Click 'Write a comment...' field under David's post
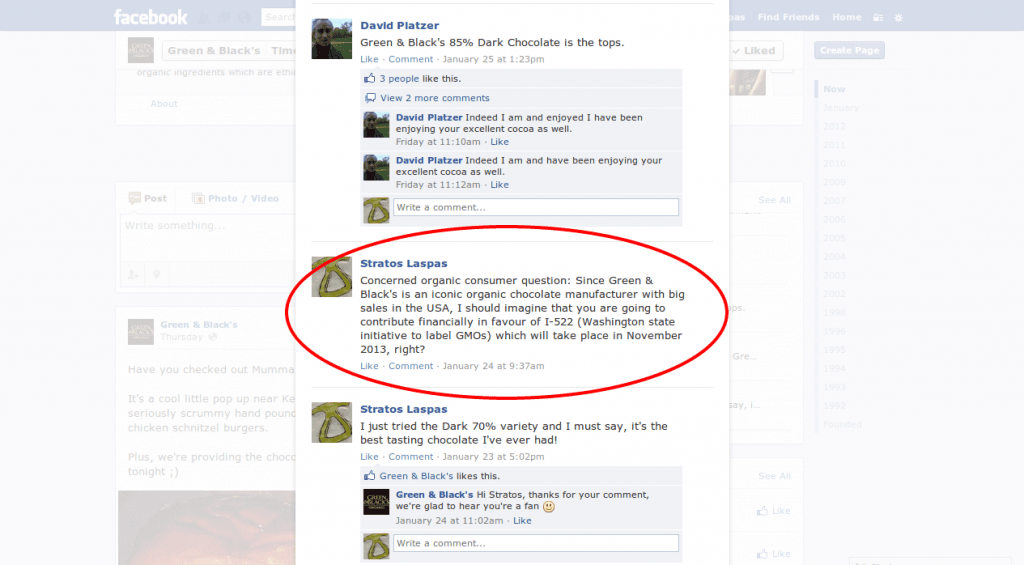The image size is (1024, 565). coord(536,207)
